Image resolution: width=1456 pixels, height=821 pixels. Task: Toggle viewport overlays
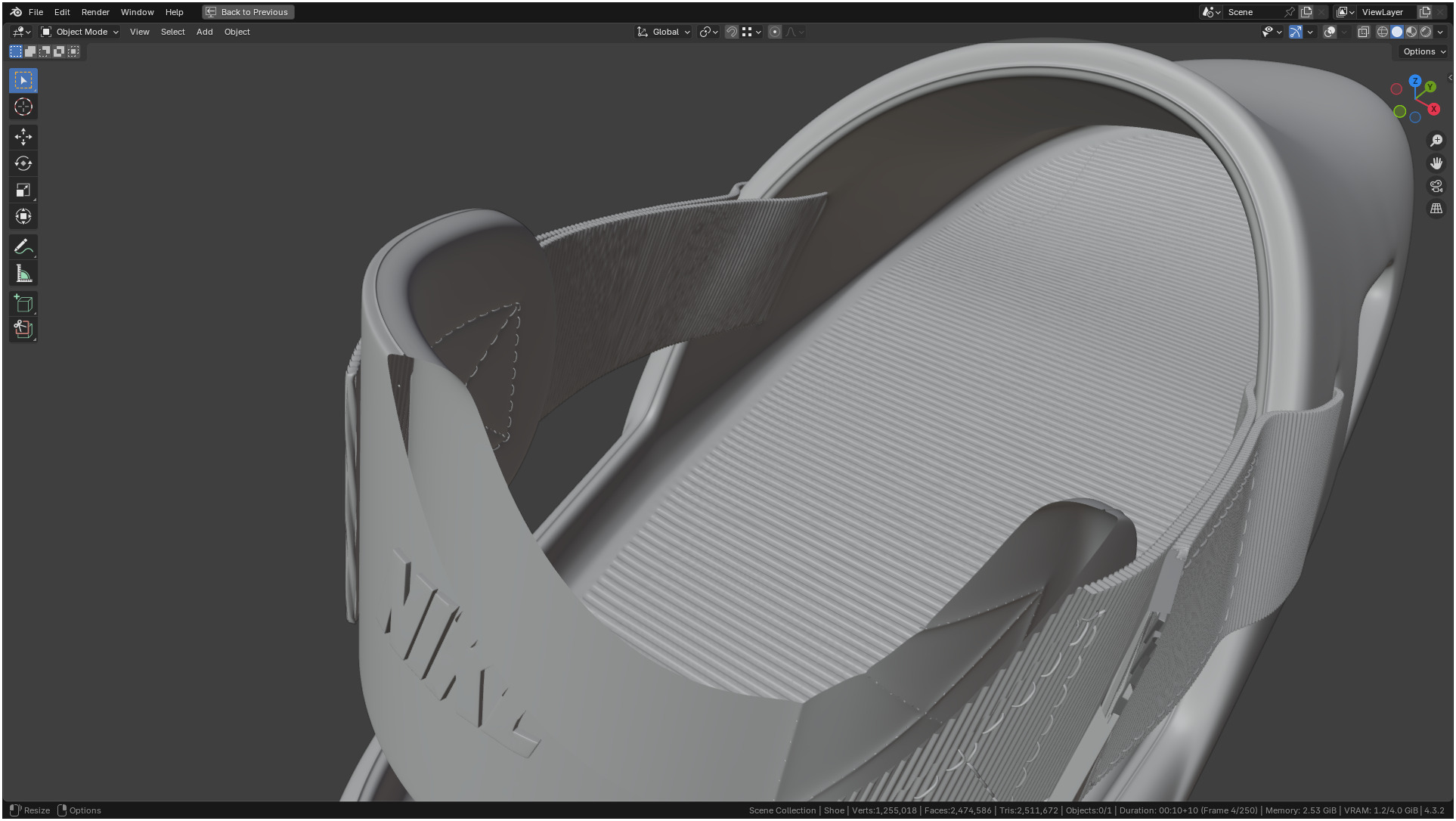pos(1330,32)
